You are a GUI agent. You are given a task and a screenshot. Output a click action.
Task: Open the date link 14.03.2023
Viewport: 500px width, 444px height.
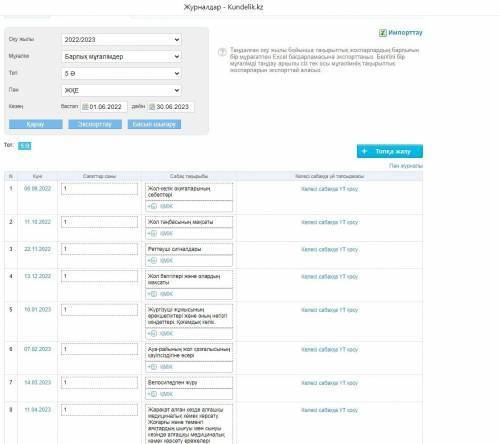point(37,382)
